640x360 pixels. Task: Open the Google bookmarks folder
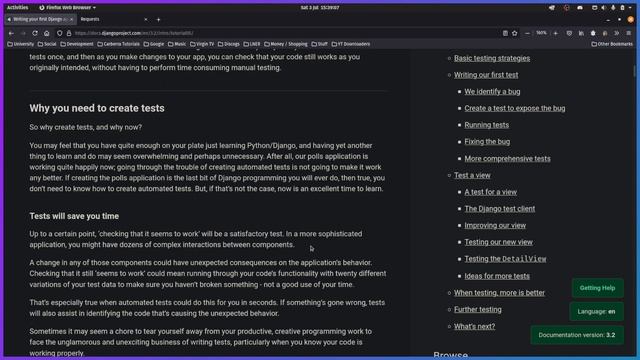(x=154, y=44)
